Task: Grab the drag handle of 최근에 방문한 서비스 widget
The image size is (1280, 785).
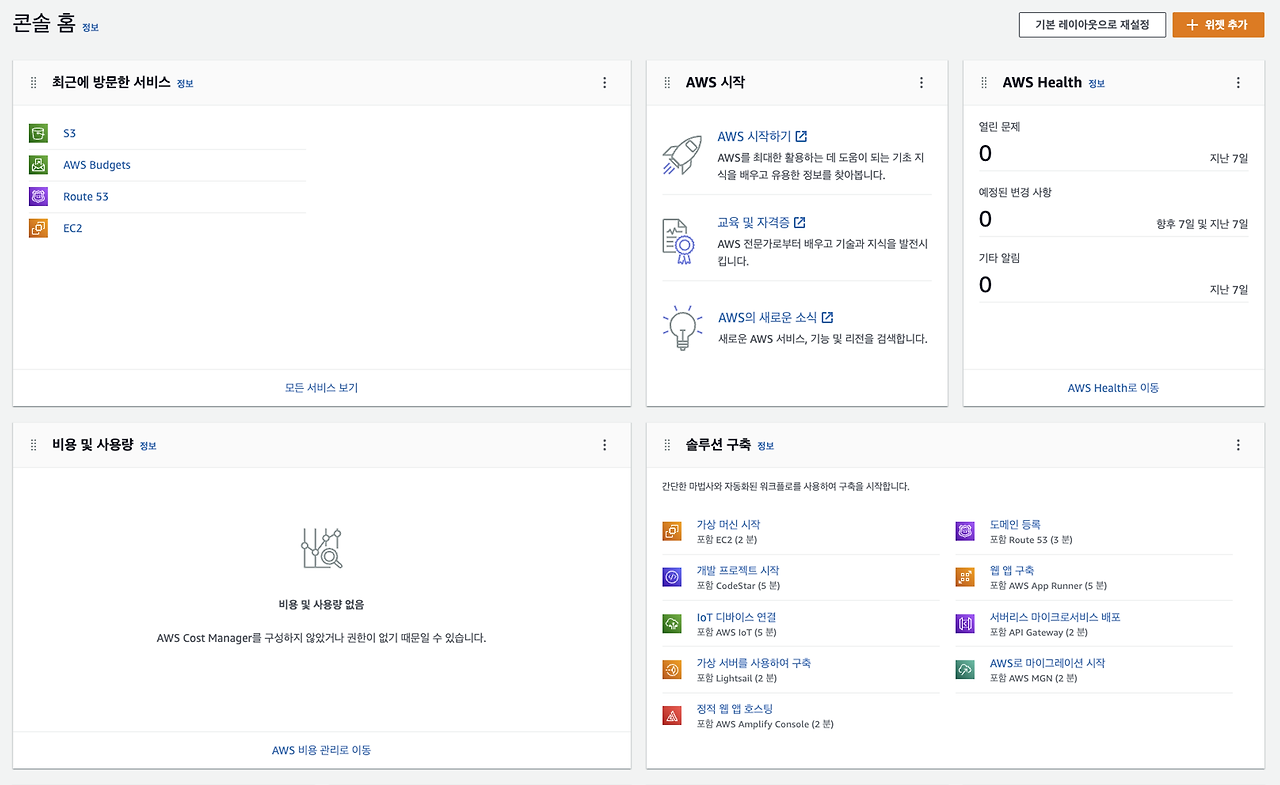Action: coord(33,83)
